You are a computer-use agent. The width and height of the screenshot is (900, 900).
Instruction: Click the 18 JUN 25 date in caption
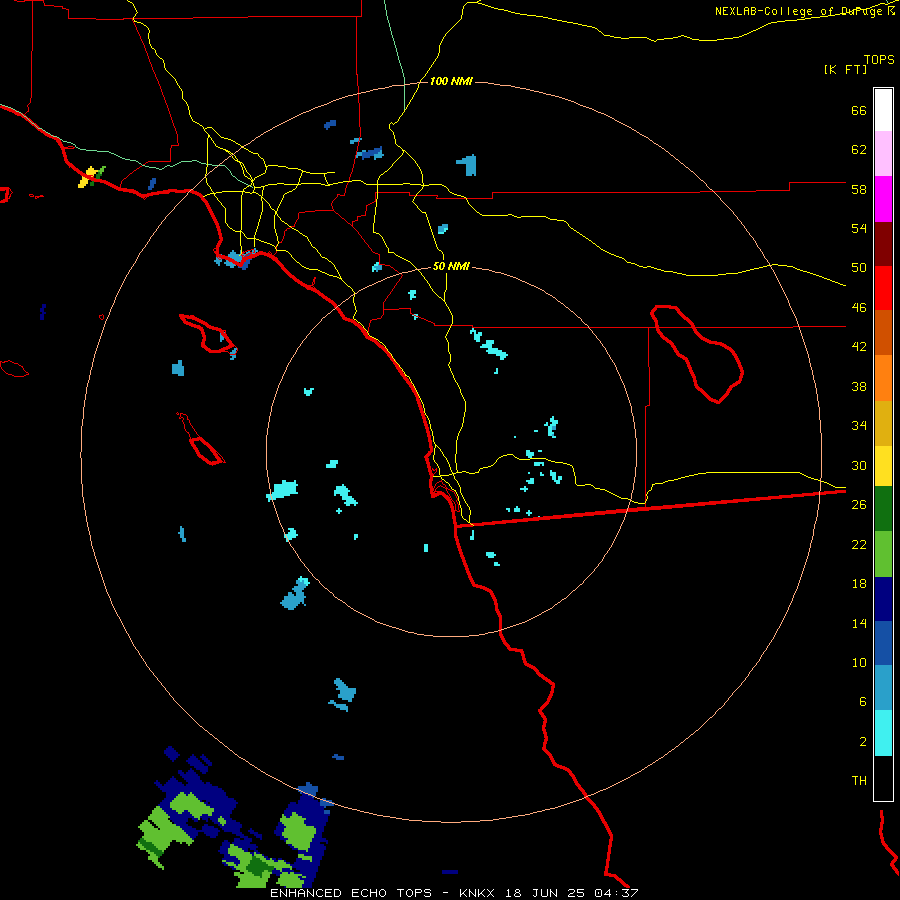[x=545, y=893]
